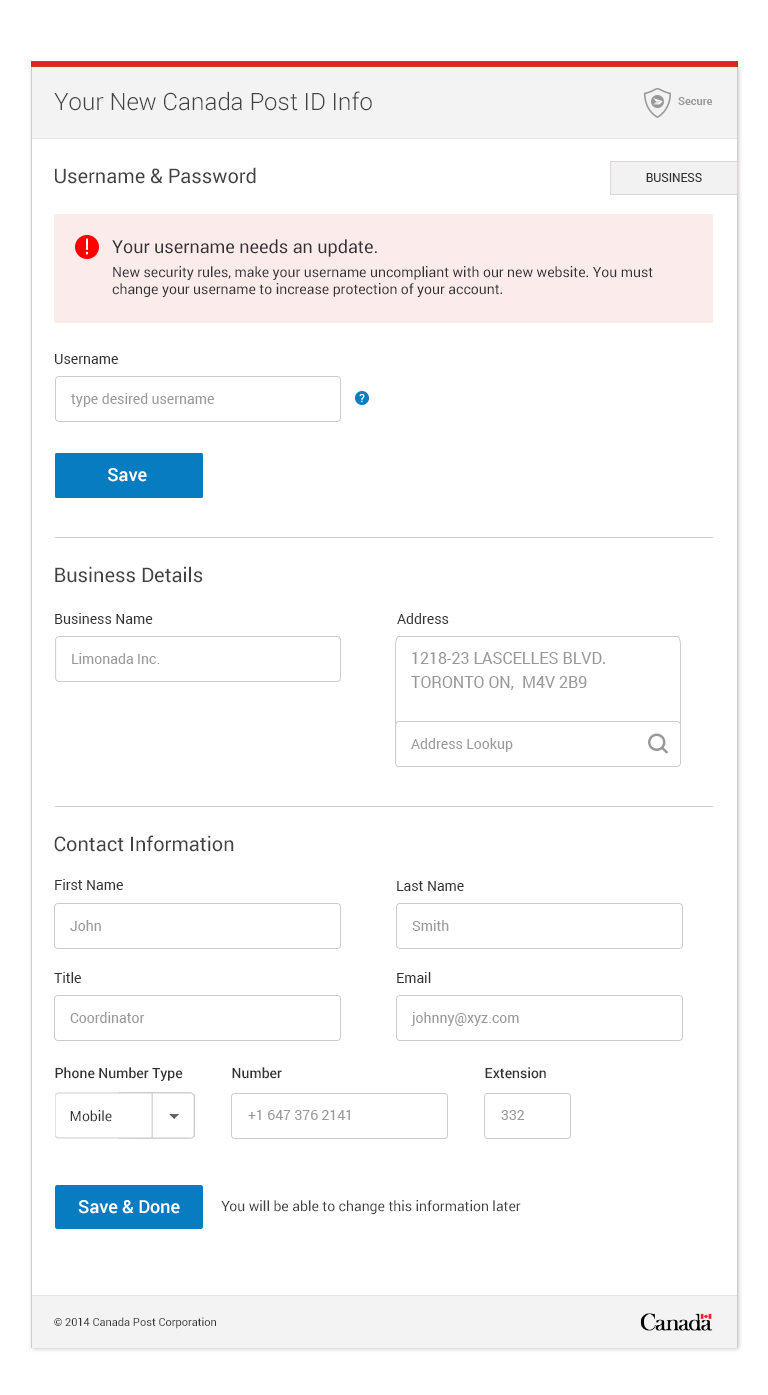Viewport: 768px width, 1395px height.
Task: Open the Phone Number Type dropdown arrow
Action: [x=174, y=1116]
